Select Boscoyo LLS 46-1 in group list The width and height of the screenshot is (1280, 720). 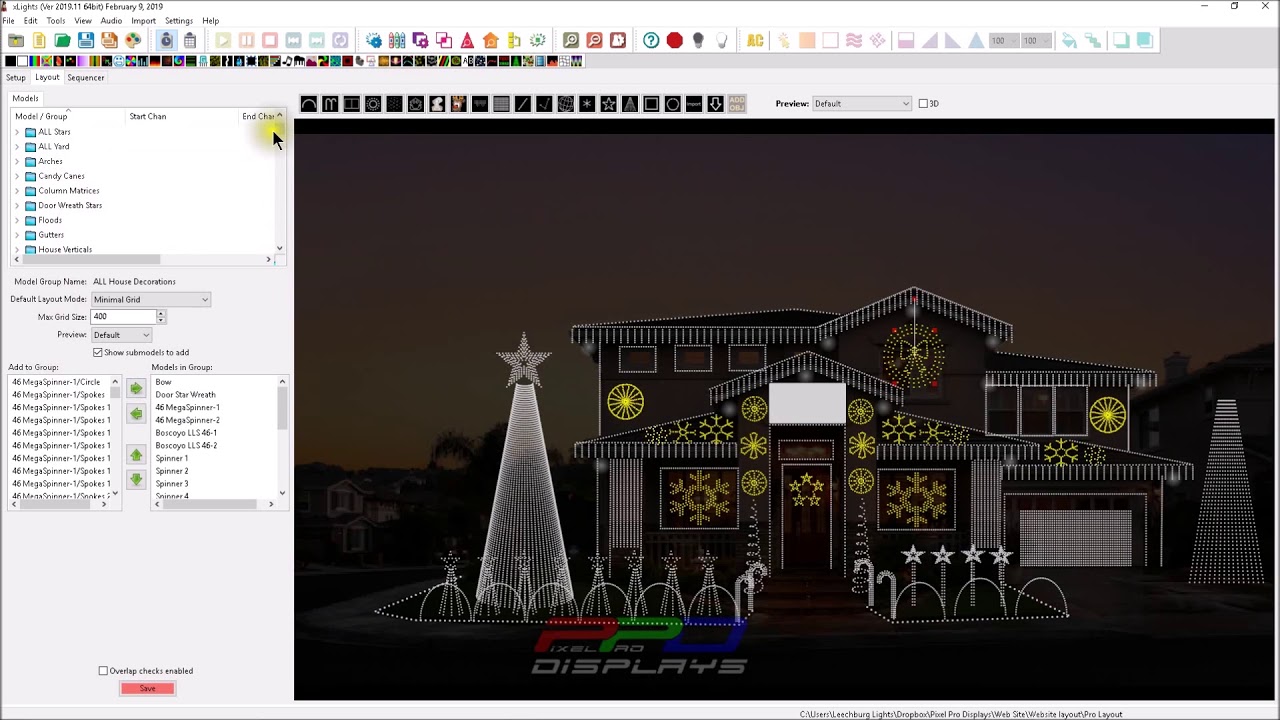pos(186,433)
